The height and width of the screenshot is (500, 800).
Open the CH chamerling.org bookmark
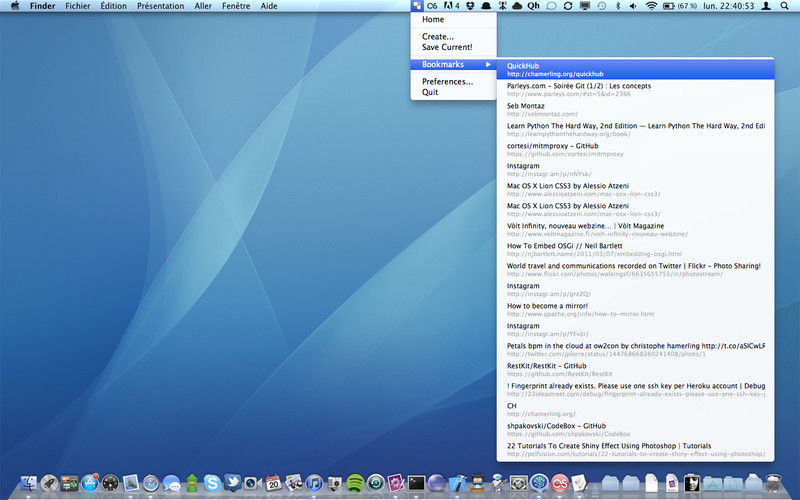pyautogui.click(x=635, y=410)
